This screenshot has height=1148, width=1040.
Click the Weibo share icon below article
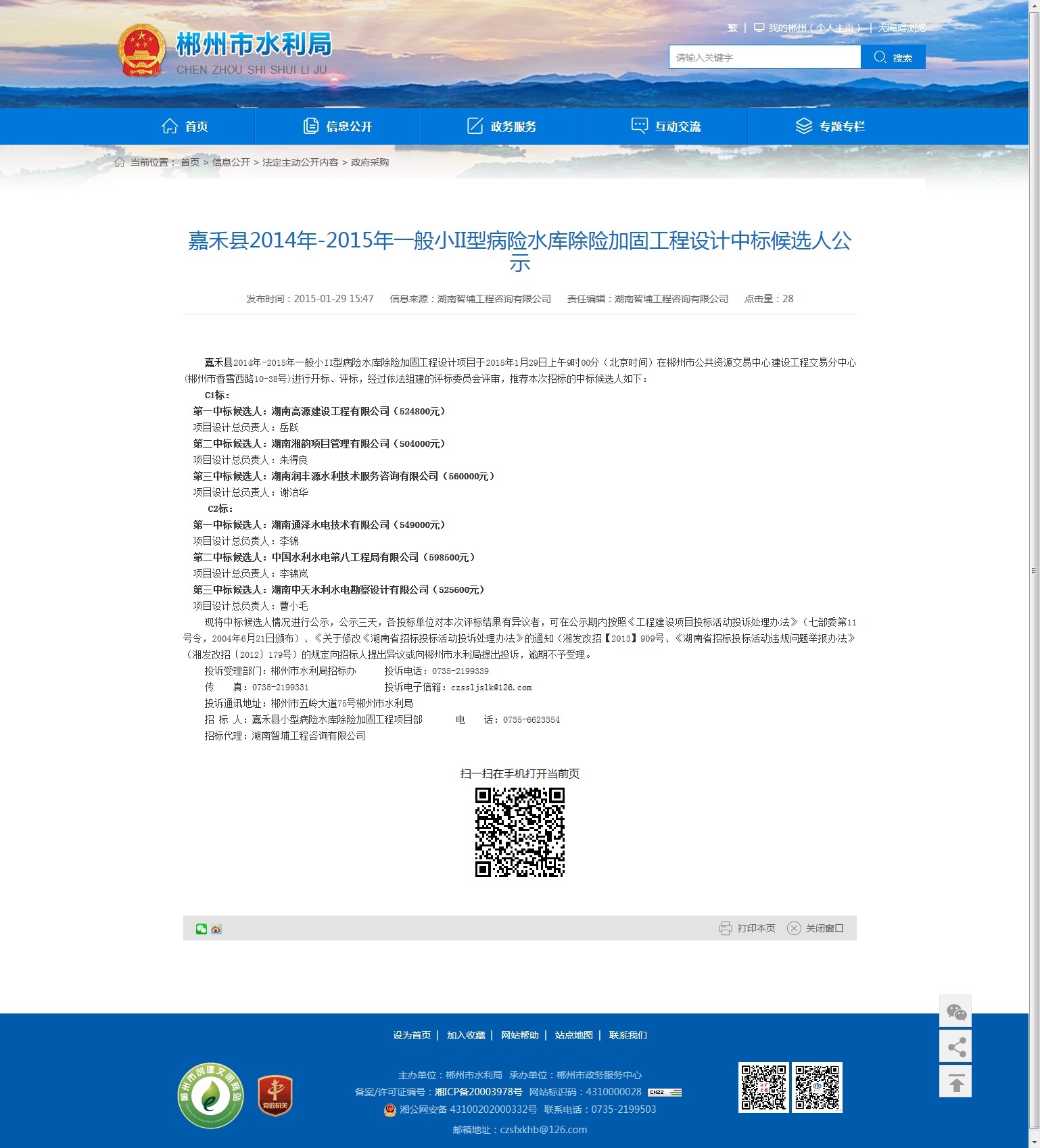[x=216, y=929]
